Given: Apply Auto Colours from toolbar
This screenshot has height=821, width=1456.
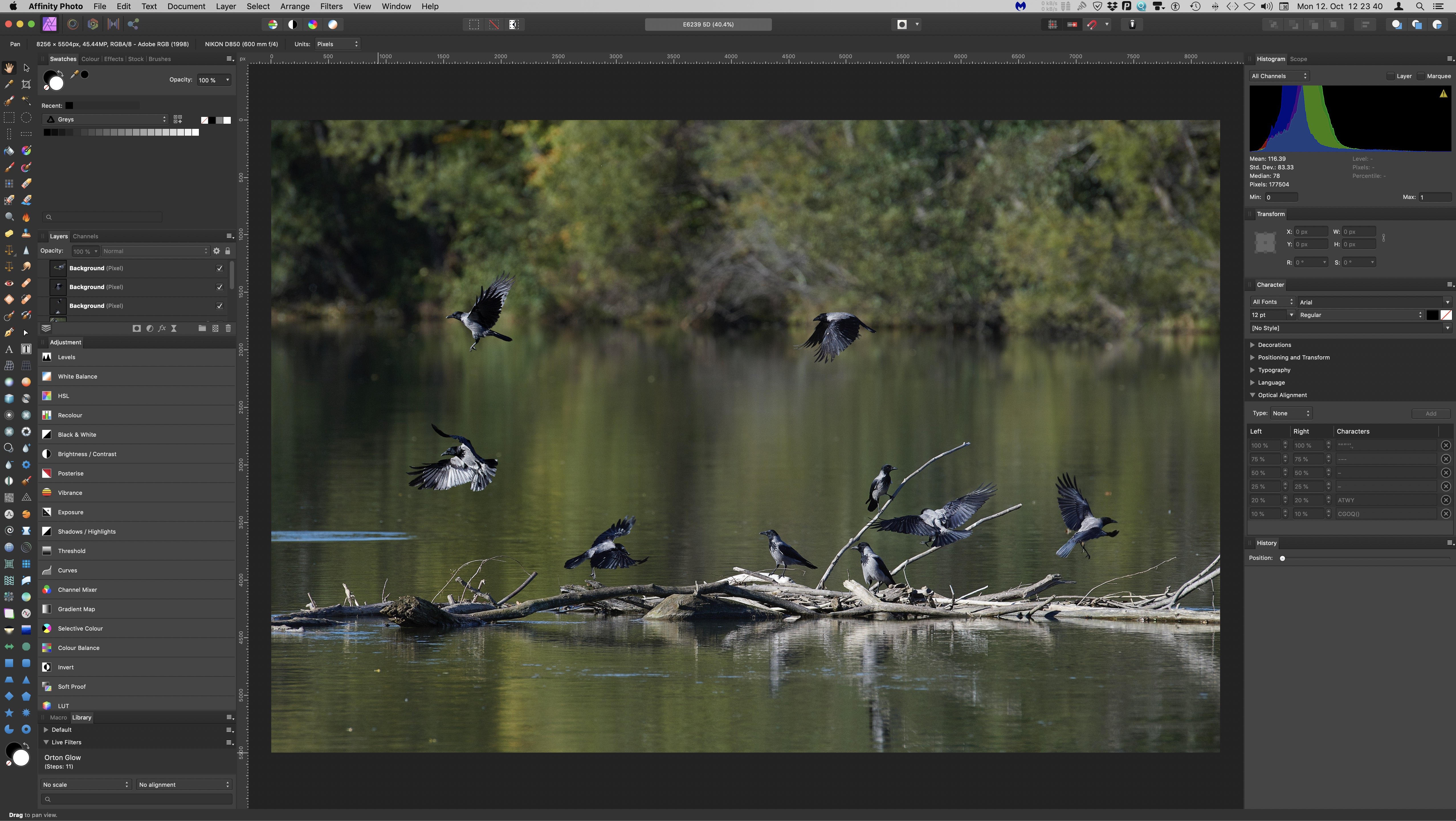Looking at the screenshot, I should tap(313, 24).
